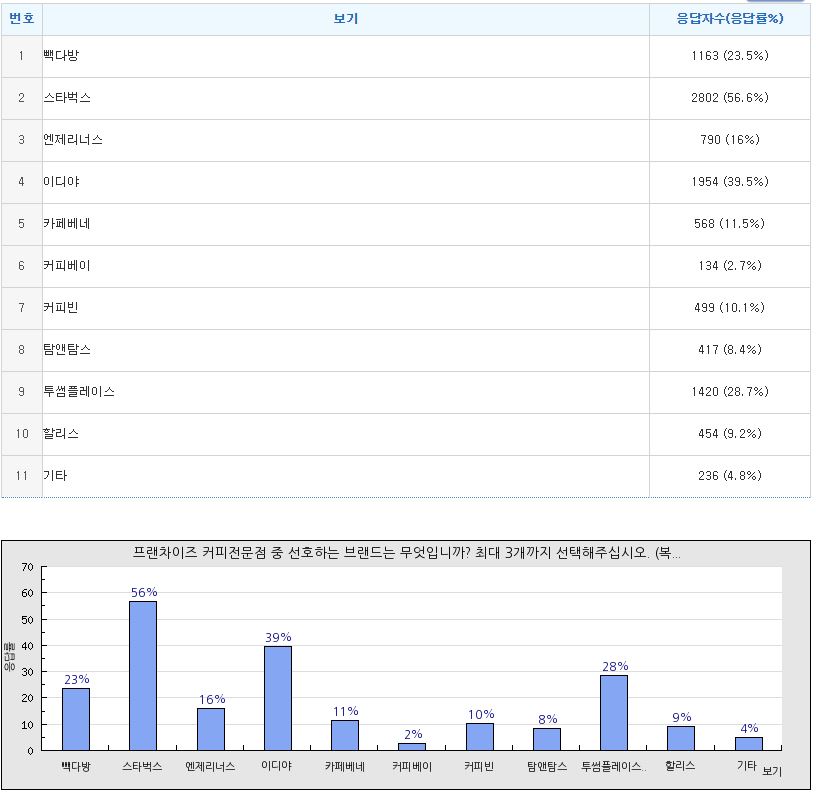The image size is (816, 793).
Task: Click the 이디야 bar labeled 39%
Action: pos(278,698)
